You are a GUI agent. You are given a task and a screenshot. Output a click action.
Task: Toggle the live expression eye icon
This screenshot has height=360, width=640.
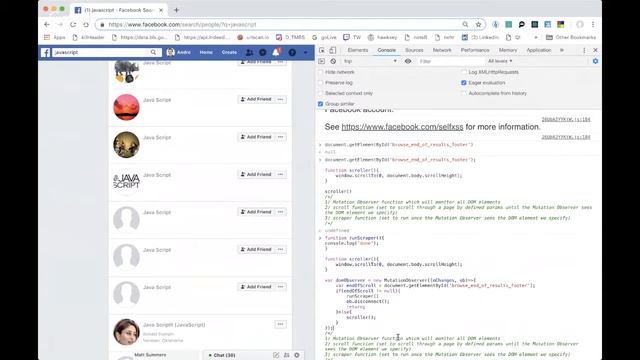(x=408, y=61)
